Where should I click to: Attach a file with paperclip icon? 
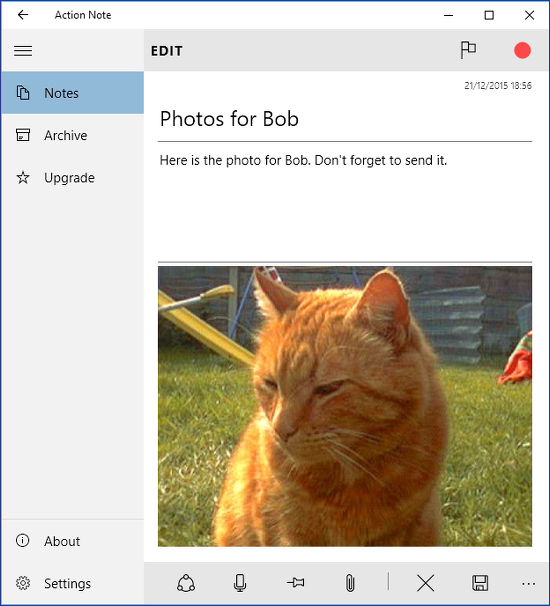click(x=350, y=583)
